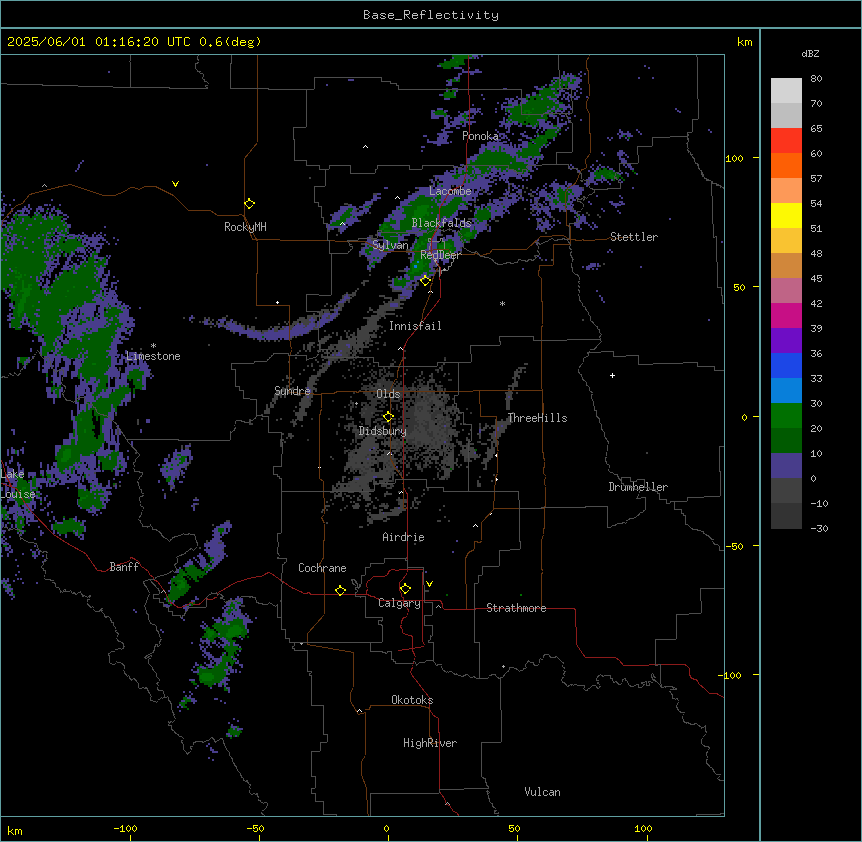Select the yellow 54-51 dBZ legend swatch
The width and height of the screenshot is (862, 842).
[786, 215]
